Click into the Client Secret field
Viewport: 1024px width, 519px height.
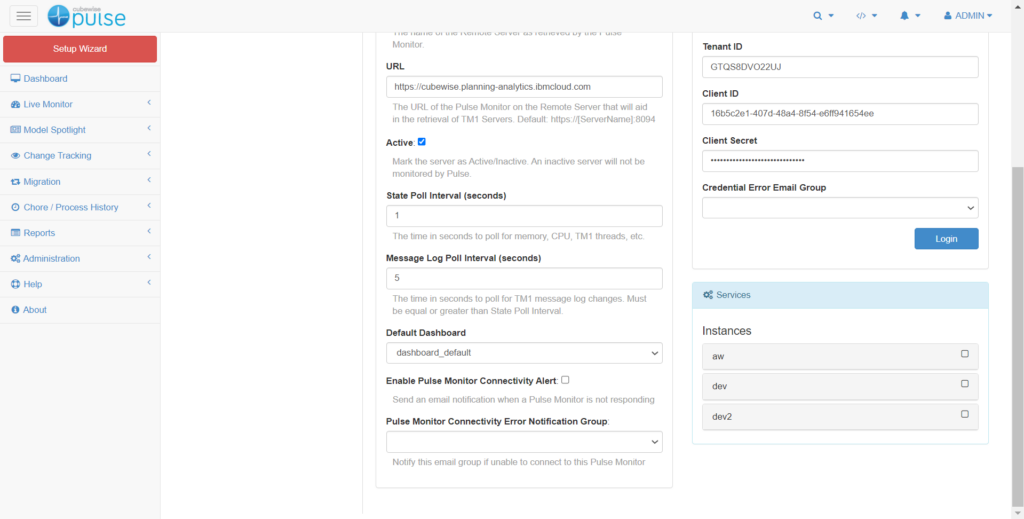(840, 161)
